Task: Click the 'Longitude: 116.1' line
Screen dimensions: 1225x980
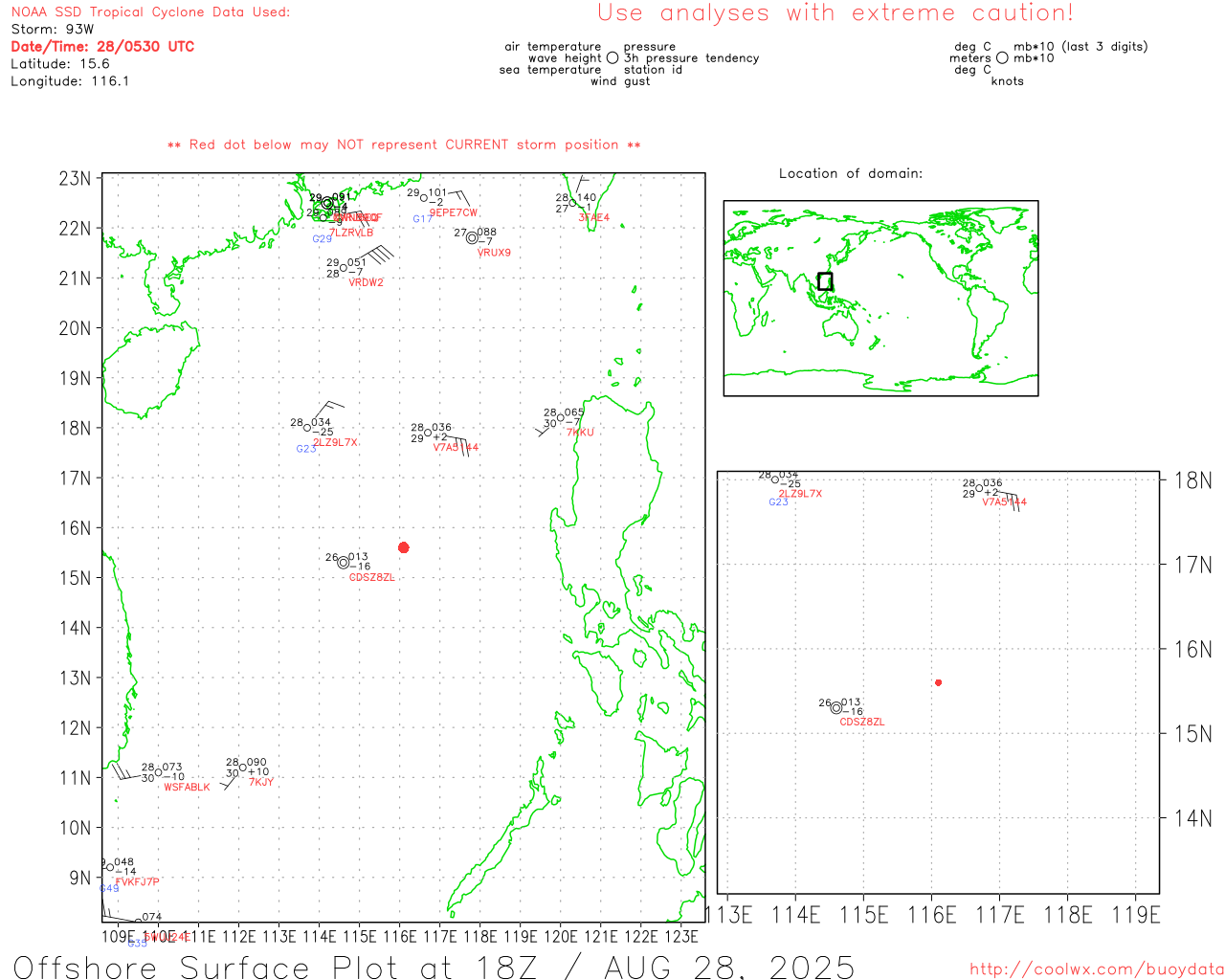Action: [x=70, y=81]
